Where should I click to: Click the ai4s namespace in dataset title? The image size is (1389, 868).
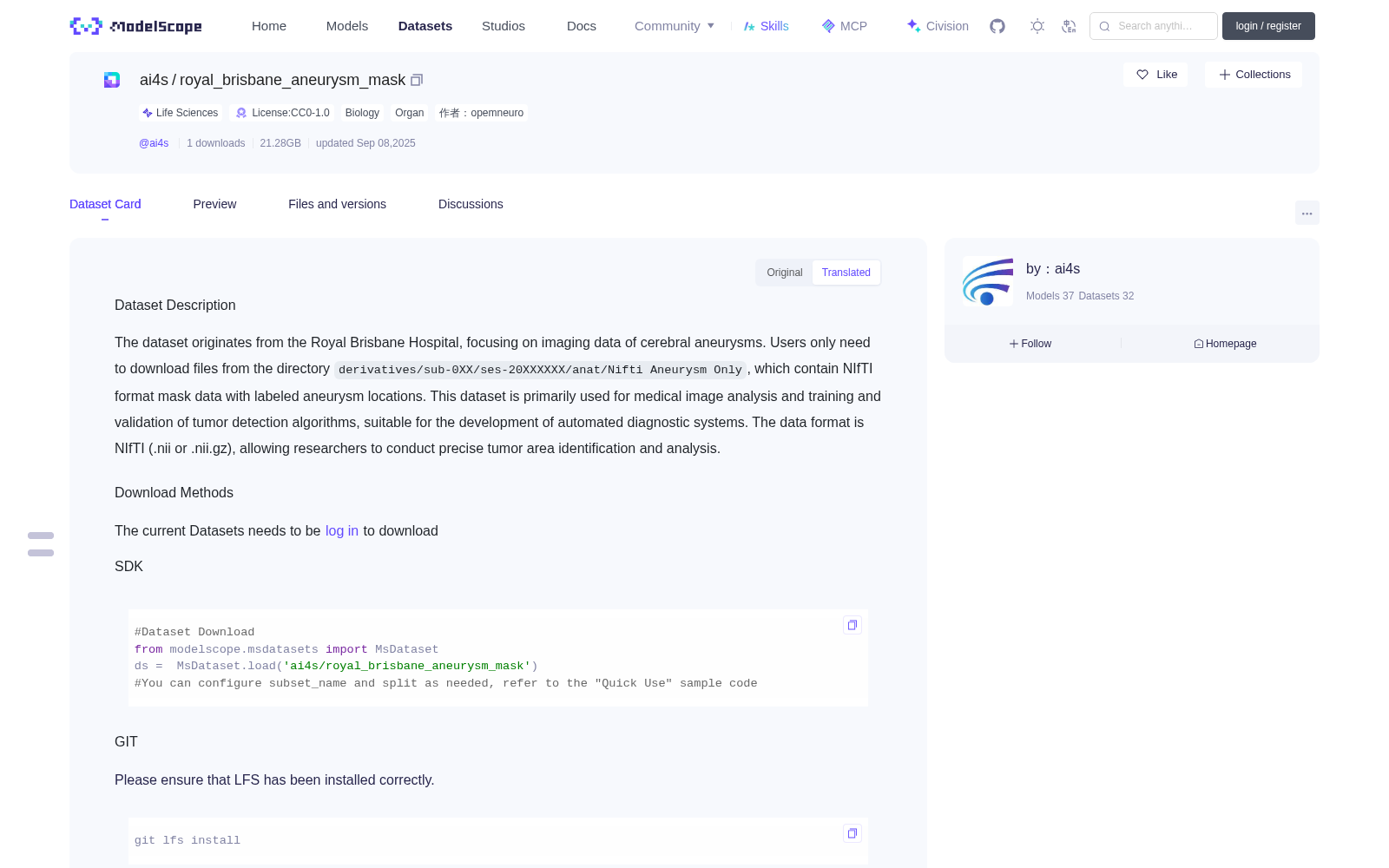pyautogui.click(x=155, y=80)
